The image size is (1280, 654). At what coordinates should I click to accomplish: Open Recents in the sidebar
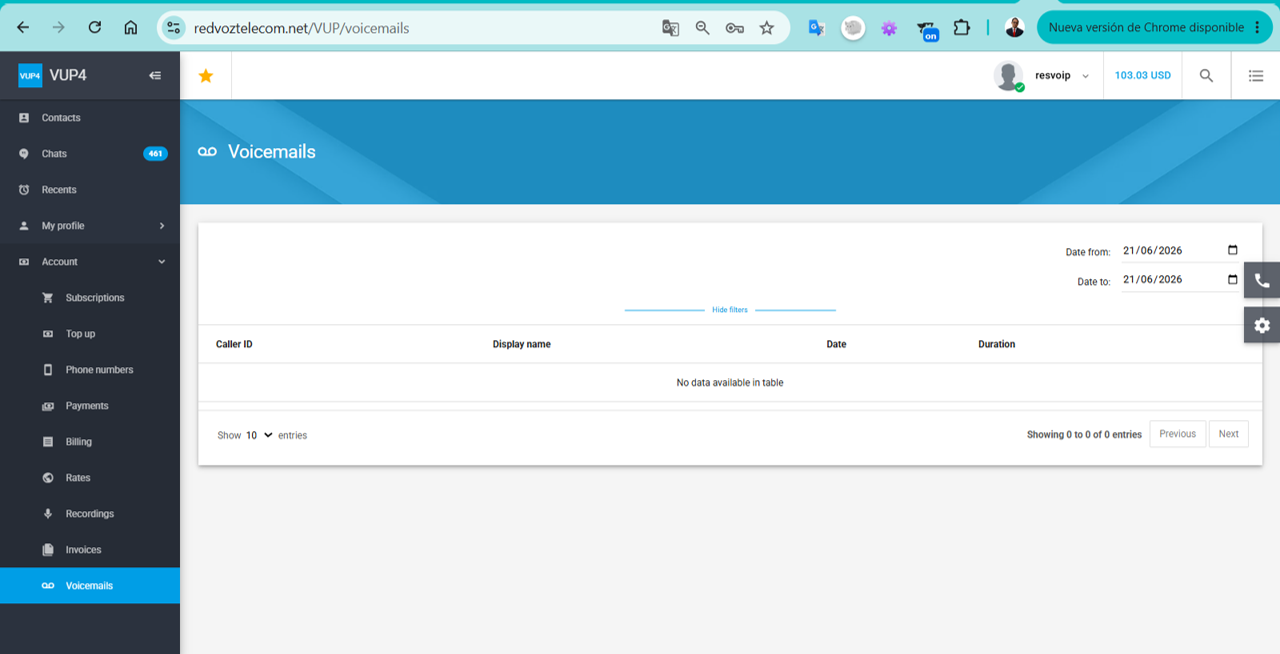point(90,190)
